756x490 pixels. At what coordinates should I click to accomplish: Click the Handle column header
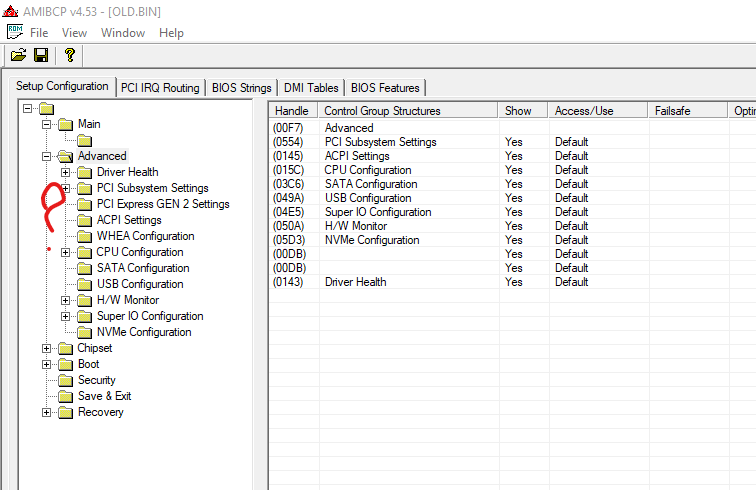[x=293, y=110]
